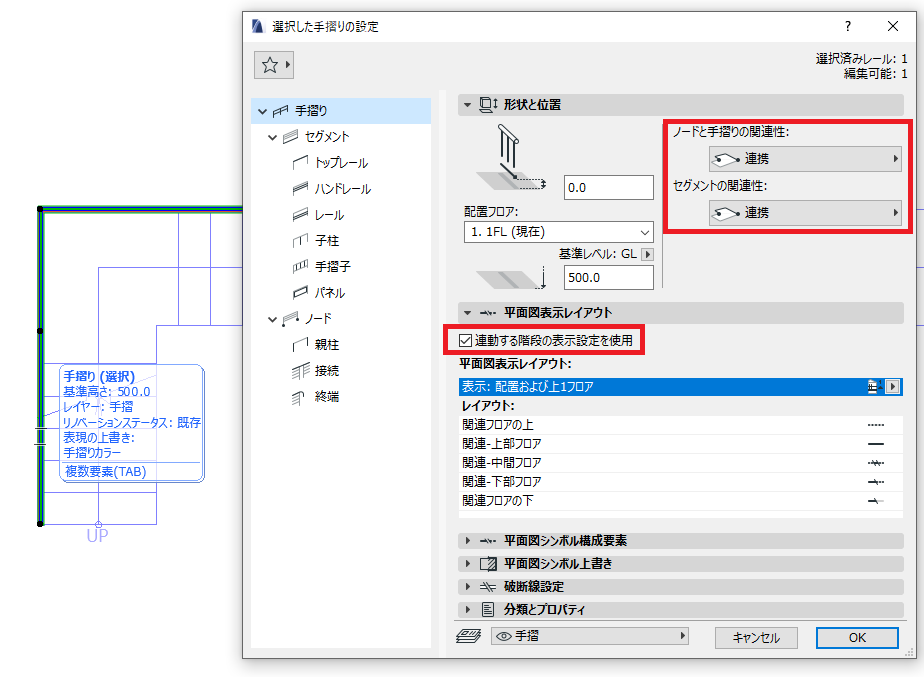Click the 基準レベル GL arrow button

pyautogui.click(x=647, y=255)
